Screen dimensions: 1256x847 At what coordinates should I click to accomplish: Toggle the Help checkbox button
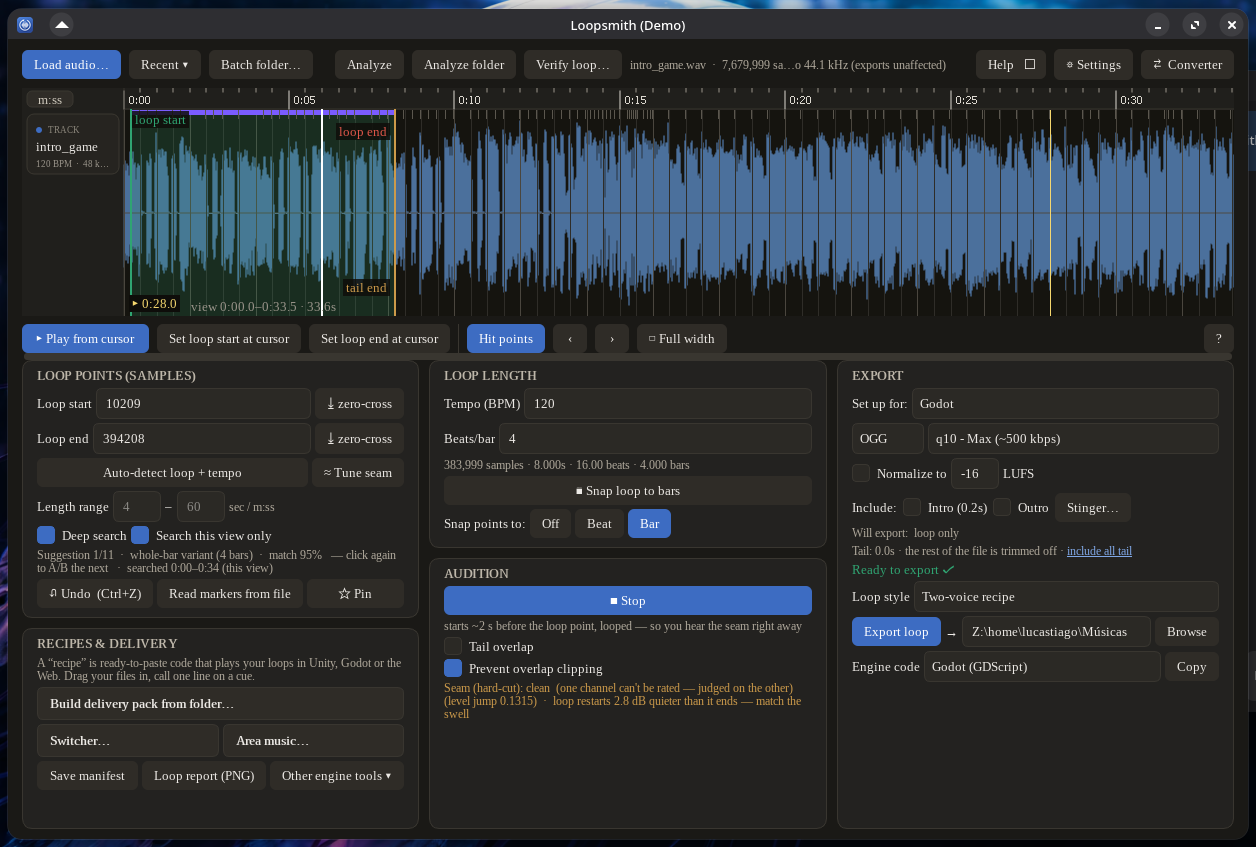pyautogui.click(x=1011, y=64)
